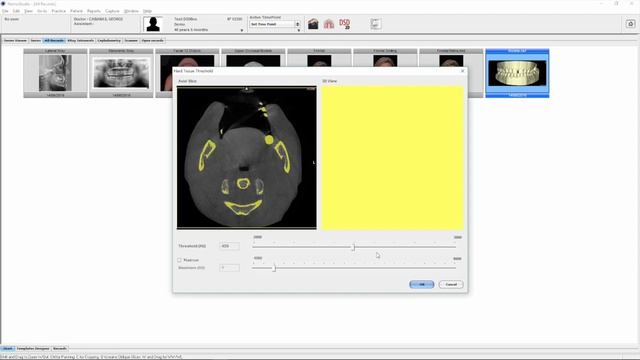This screenshot has height=360, width=640.
Task: Open the Edit menu
Action: (x=16, y=11)
